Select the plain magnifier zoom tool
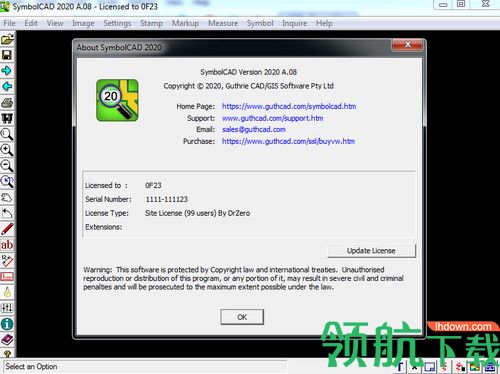 tap(7, 134)
